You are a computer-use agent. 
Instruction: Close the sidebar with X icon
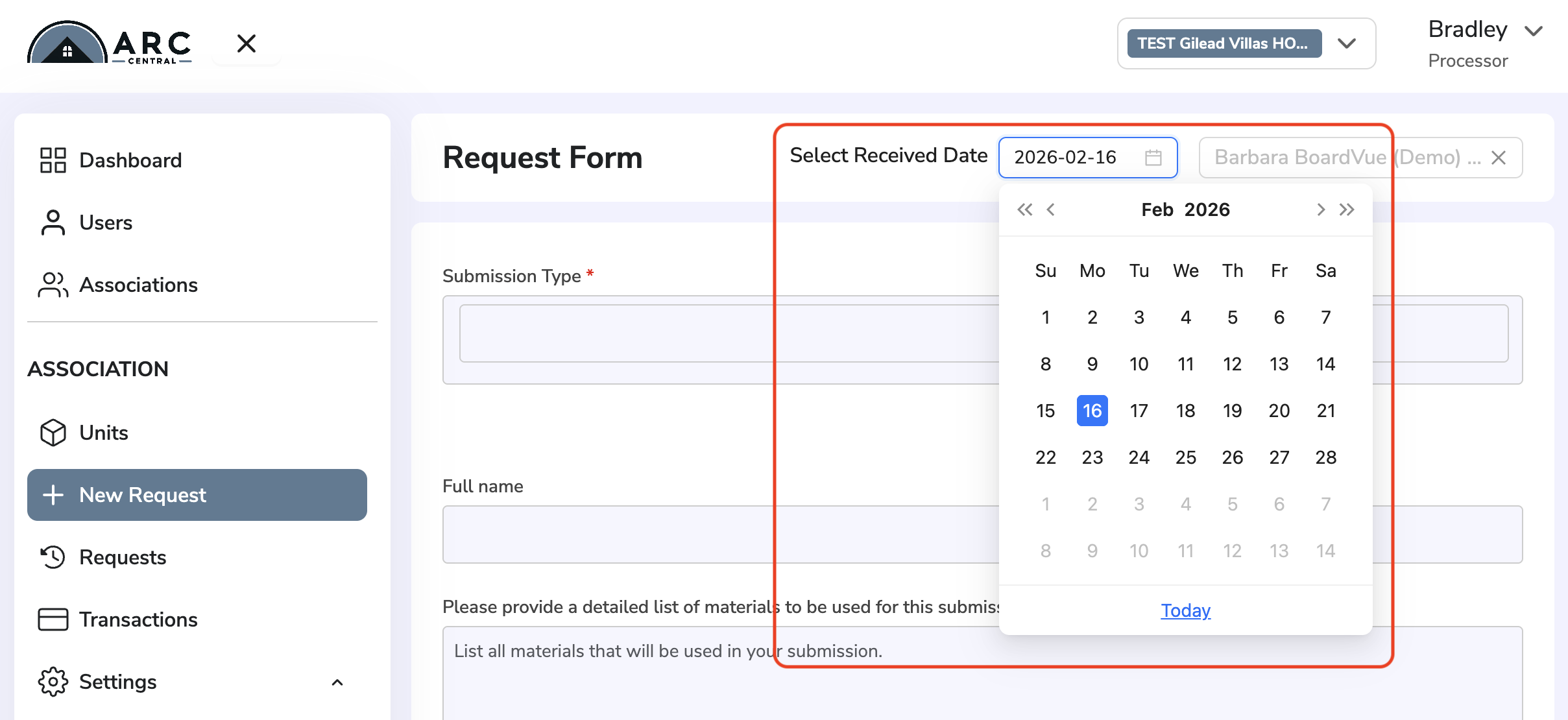coord(247,43)
